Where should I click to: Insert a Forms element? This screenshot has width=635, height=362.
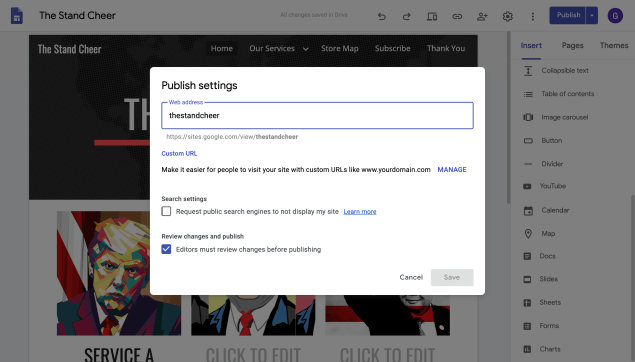click(x=549, y=326)
